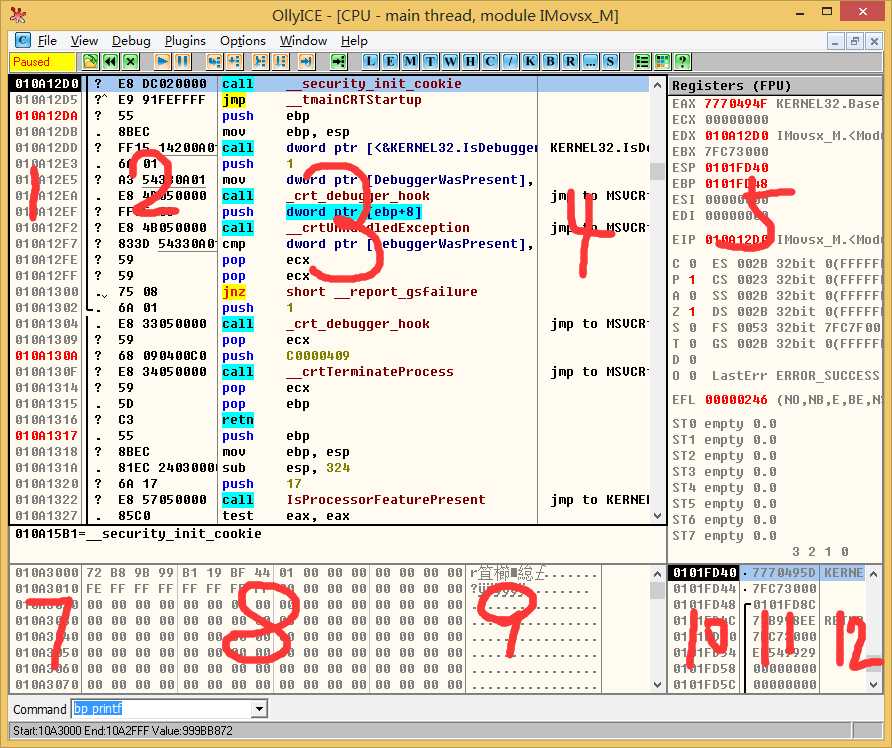This screenshot has width=892, height=748.
Task: Select the address 010A12D0 row
Action: point(330,84)
